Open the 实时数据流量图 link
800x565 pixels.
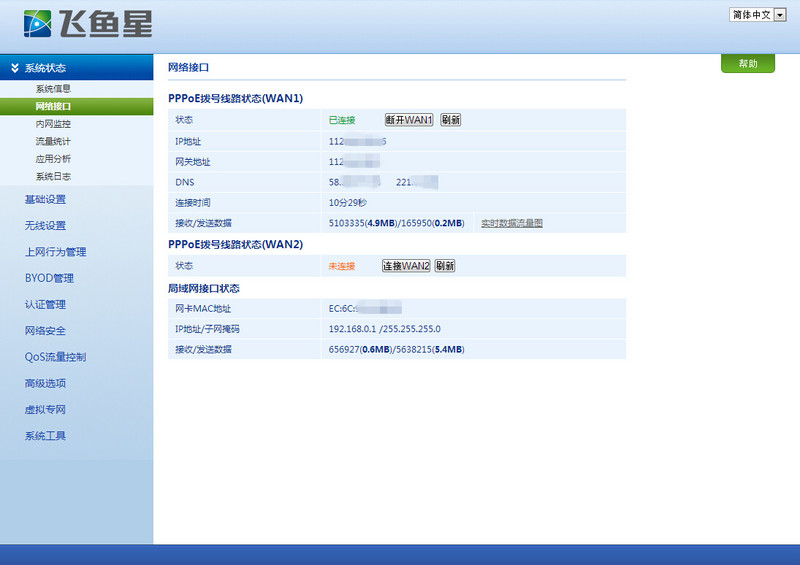[512, 223]
